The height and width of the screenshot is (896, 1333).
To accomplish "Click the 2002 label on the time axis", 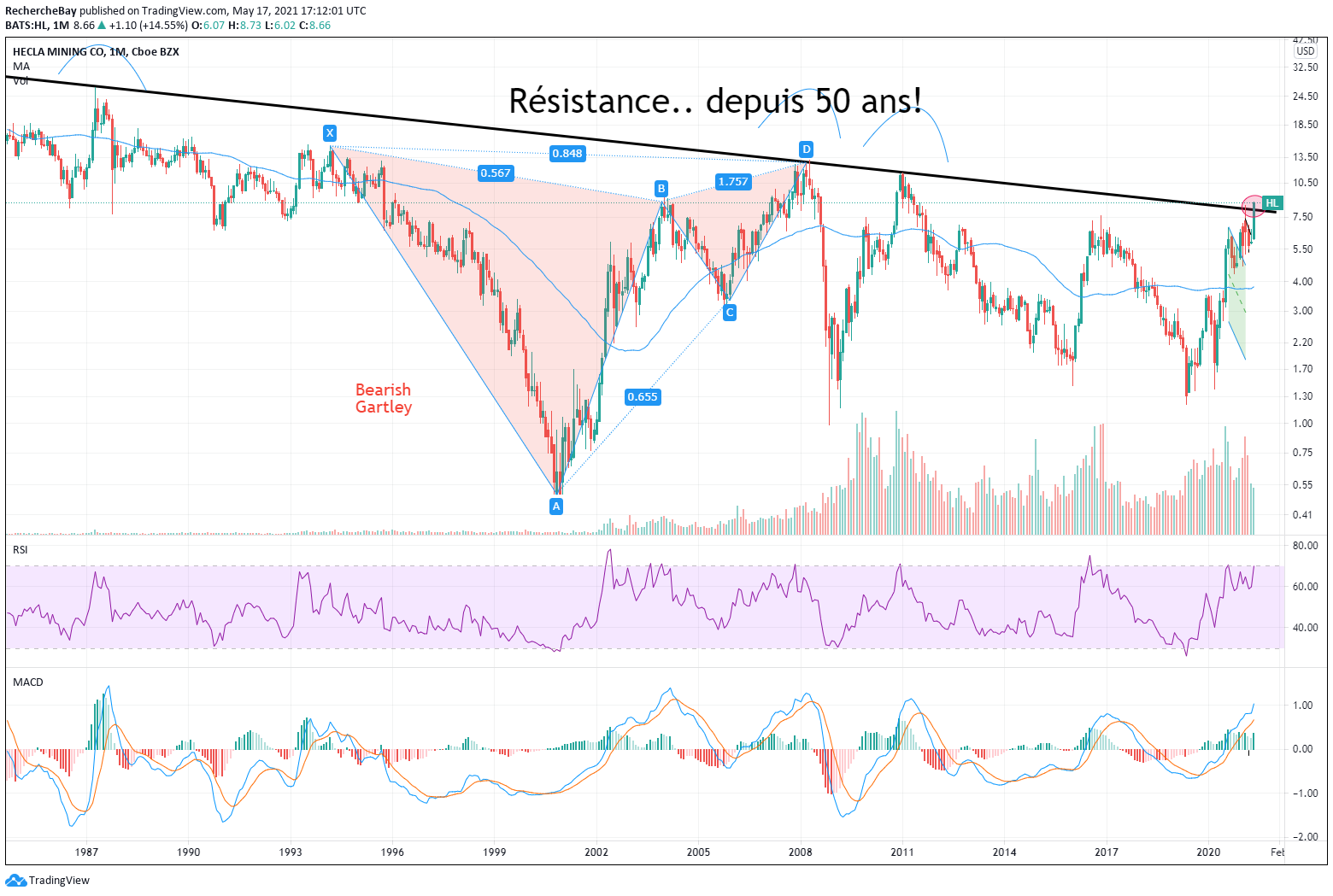I will (x=596, y=852).
